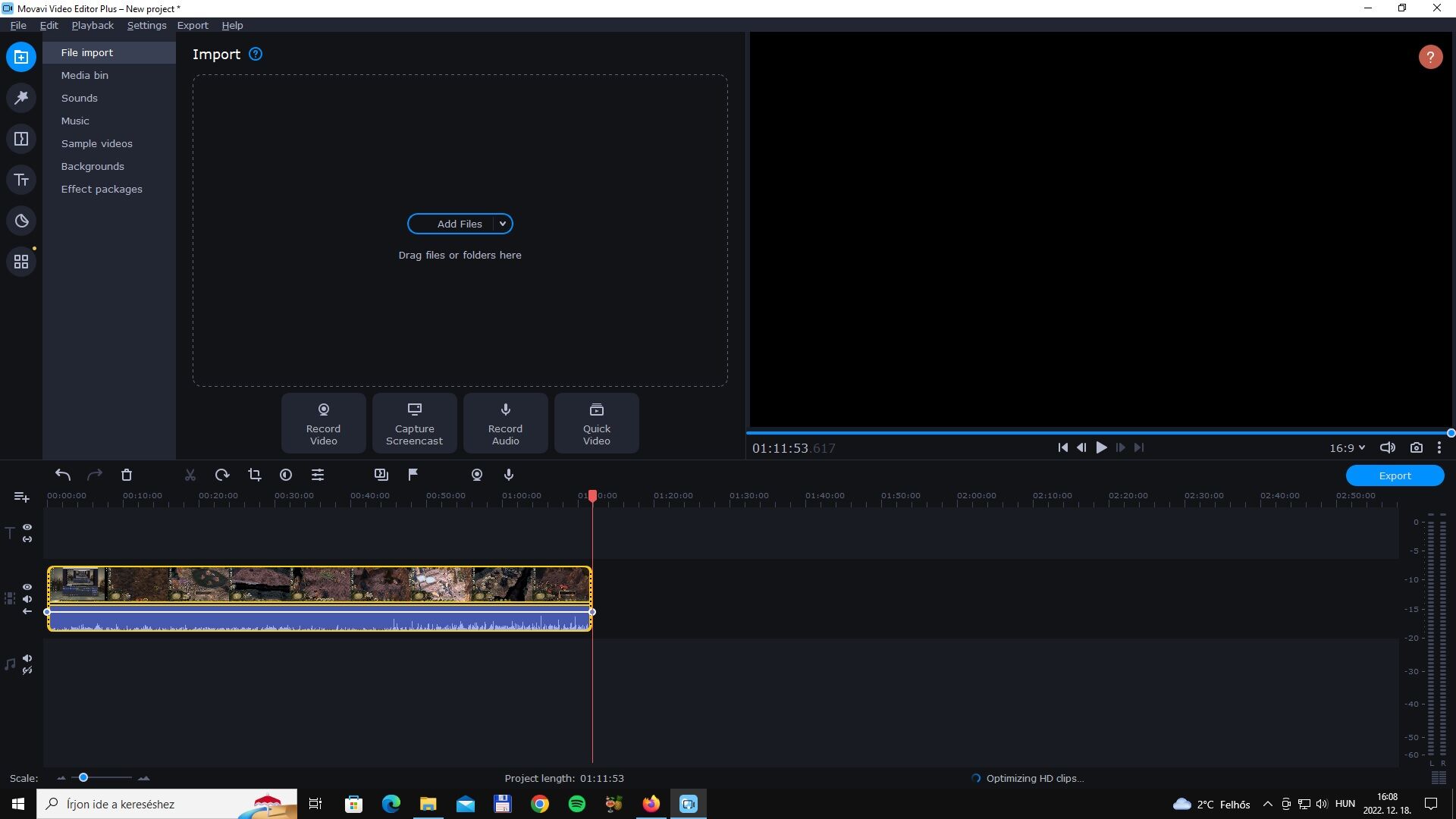
Task: Open the More tools grid icon
Action: click(x=21, y=262)
